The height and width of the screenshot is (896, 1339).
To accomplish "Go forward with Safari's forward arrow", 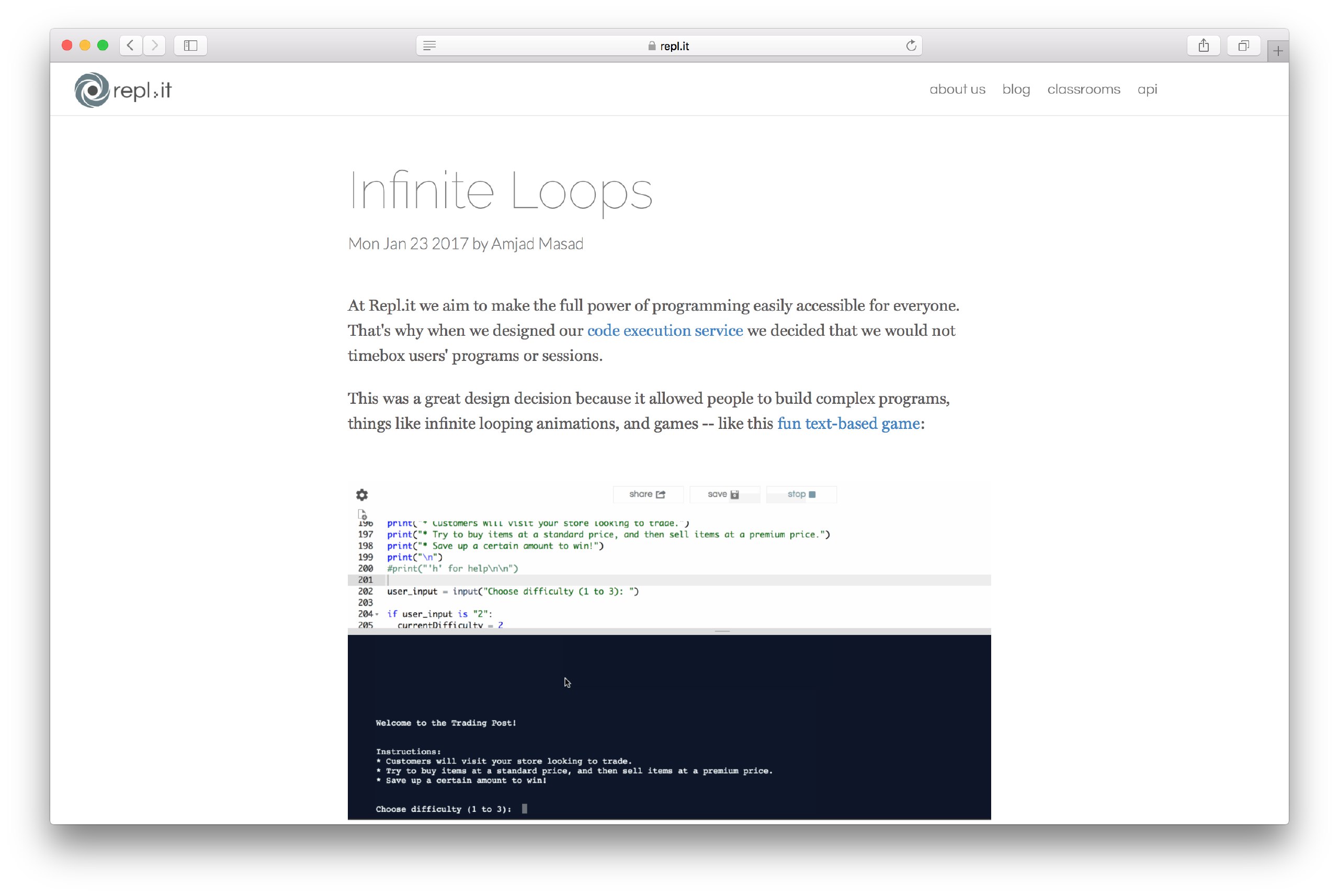I will click(x=154, y=45).
